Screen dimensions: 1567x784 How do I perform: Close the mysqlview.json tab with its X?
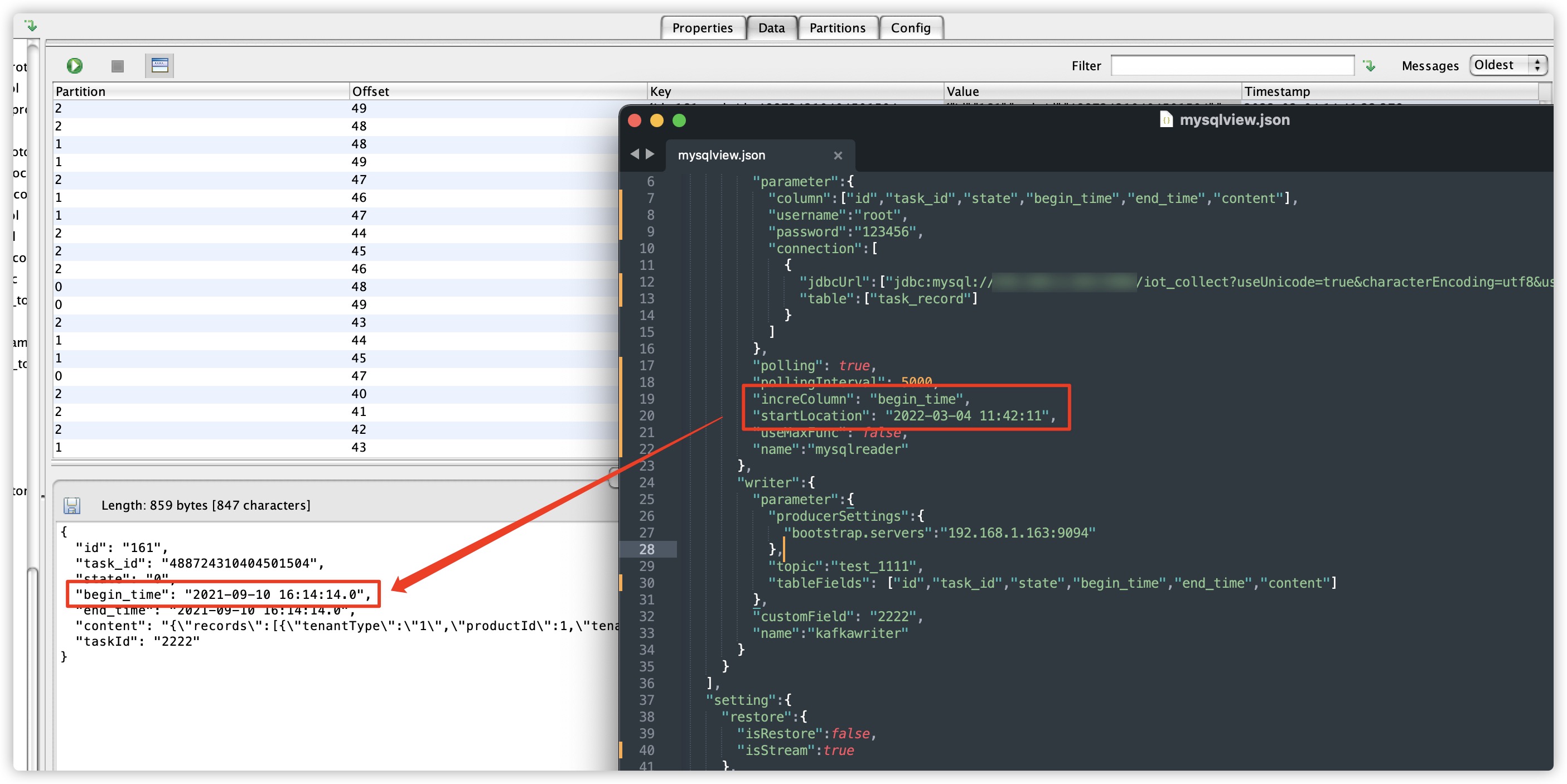838,156
